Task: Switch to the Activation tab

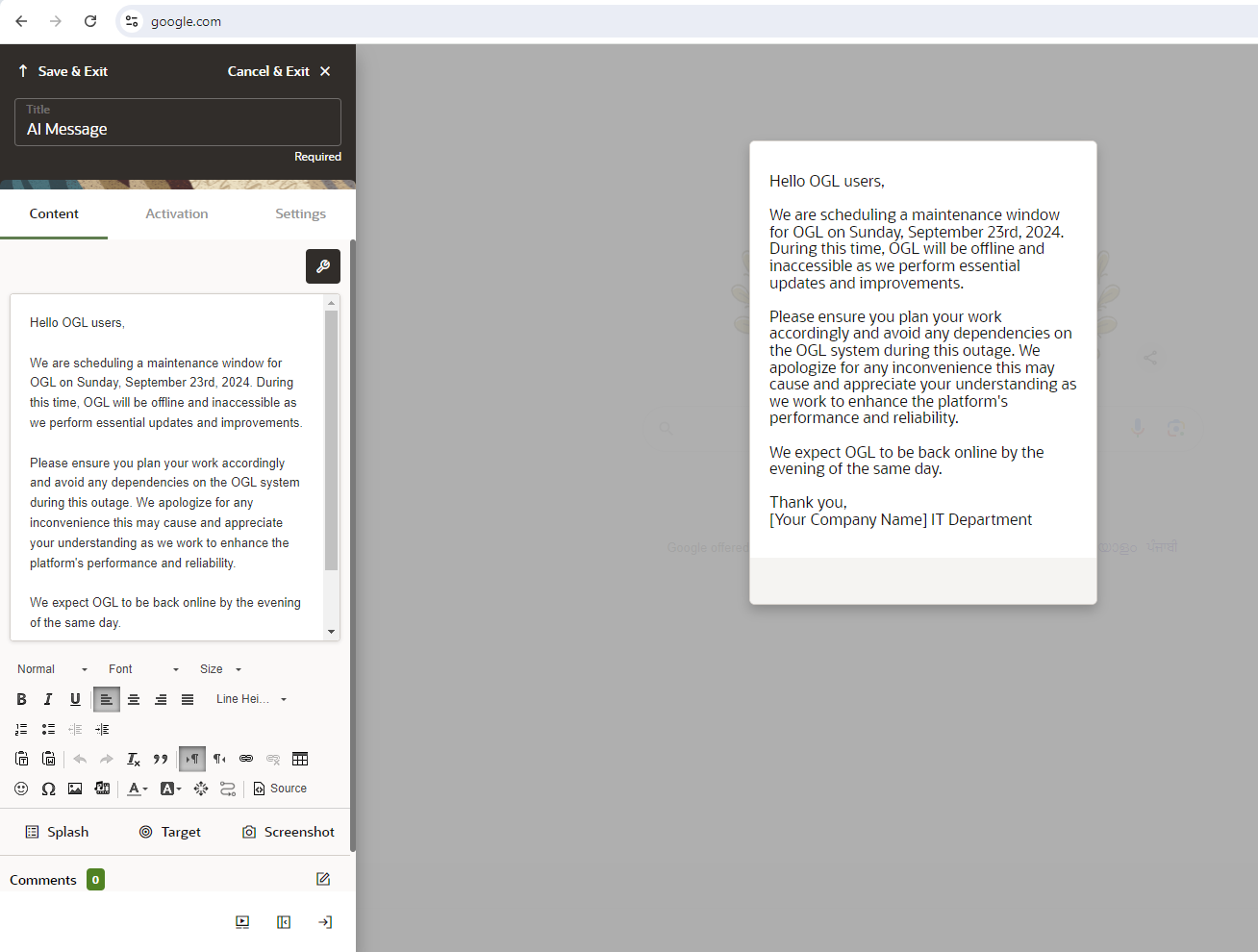Action: [177, 213]
